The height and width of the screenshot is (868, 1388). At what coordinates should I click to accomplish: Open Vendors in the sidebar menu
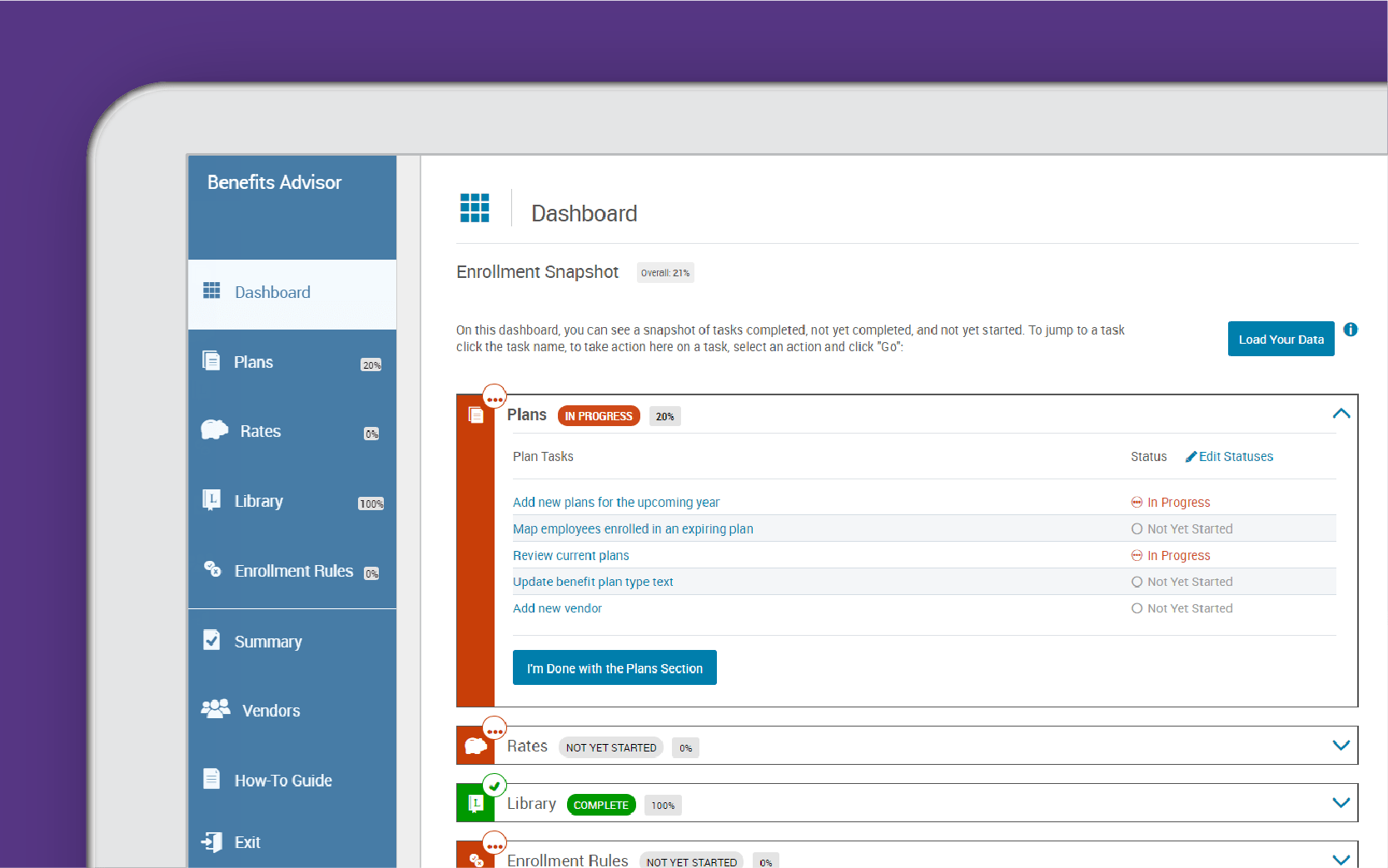click(292, 712)
